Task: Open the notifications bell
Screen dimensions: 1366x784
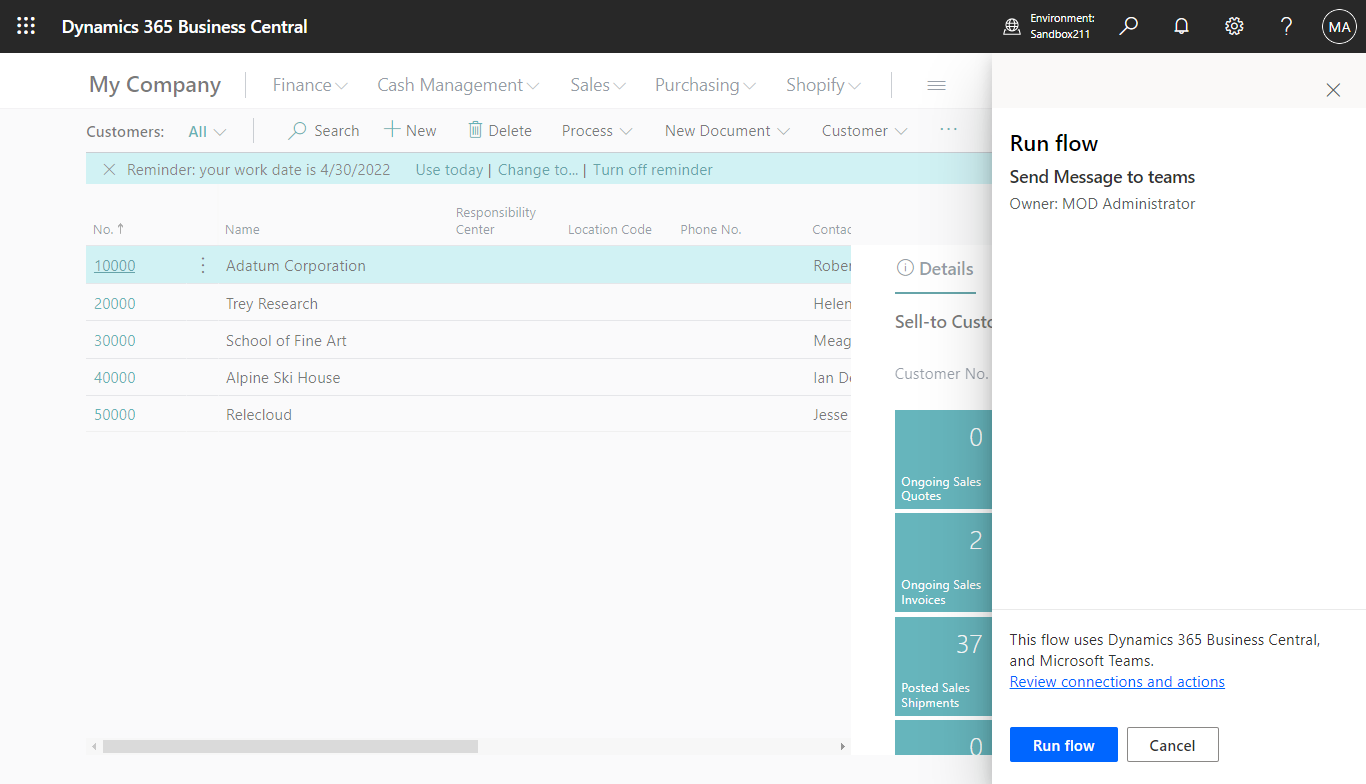Action: [1181, 26]
